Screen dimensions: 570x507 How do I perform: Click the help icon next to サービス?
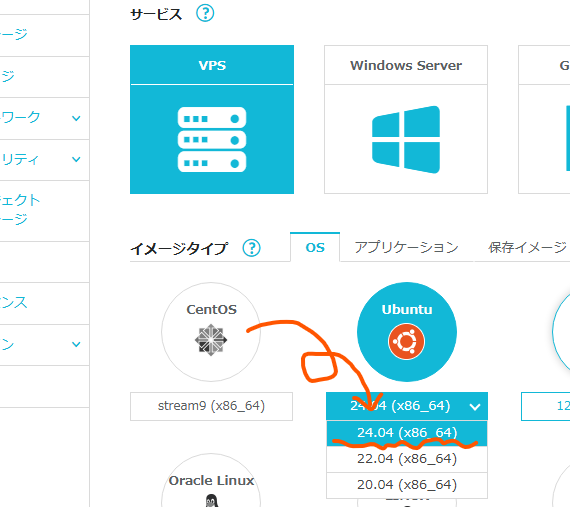coord(205,13)
